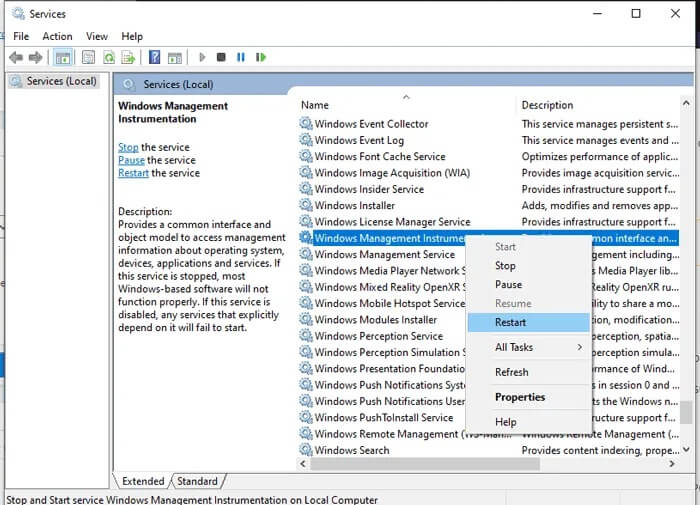
Task: Choose Stop in the context menu
Action: (529, 266)
